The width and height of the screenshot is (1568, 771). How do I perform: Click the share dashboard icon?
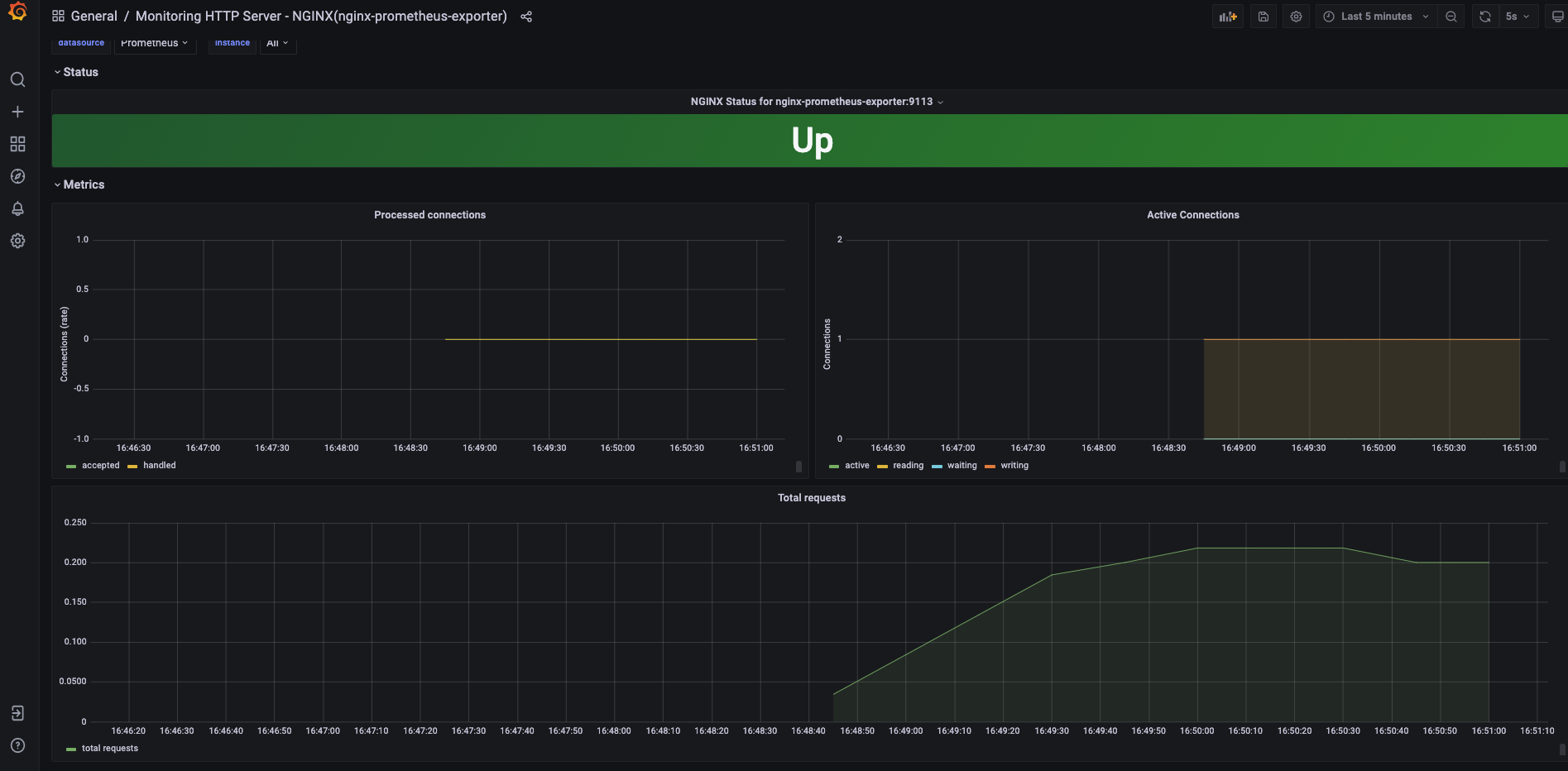click(526, 17)
